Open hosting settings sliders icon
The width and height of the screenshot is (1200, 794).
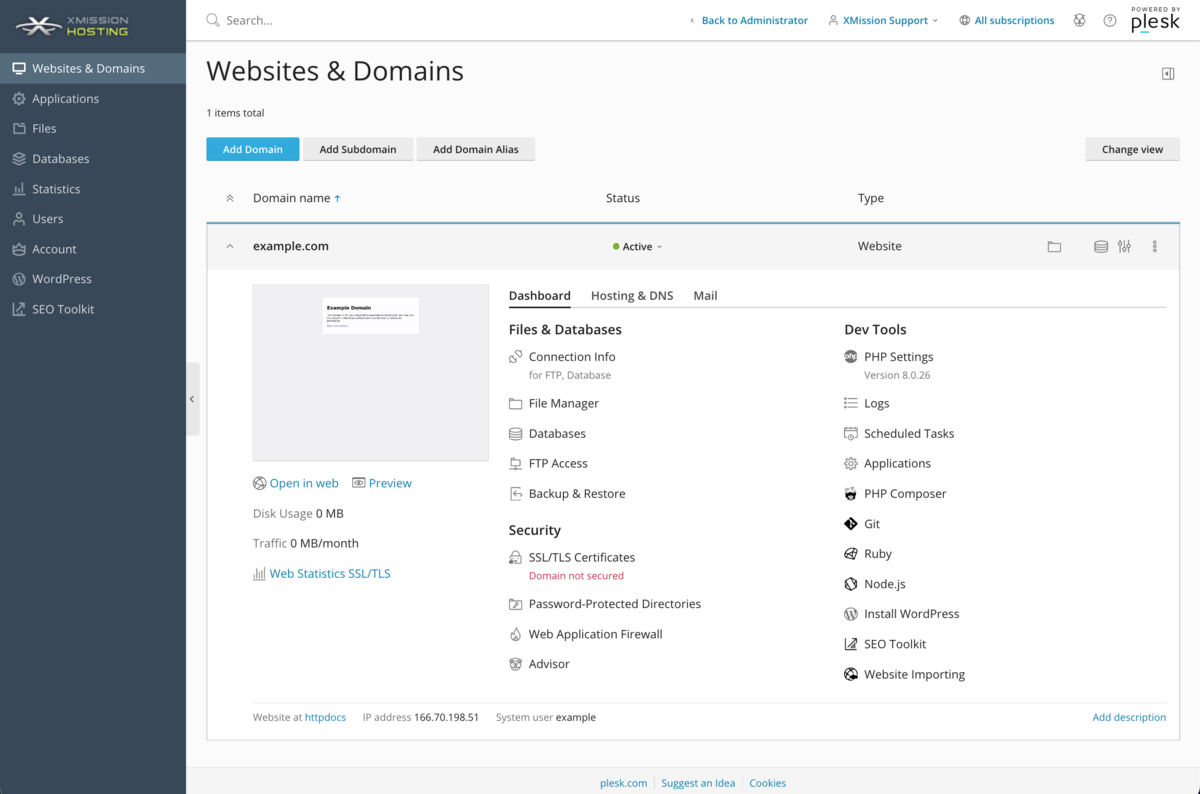pos(1125,247)
